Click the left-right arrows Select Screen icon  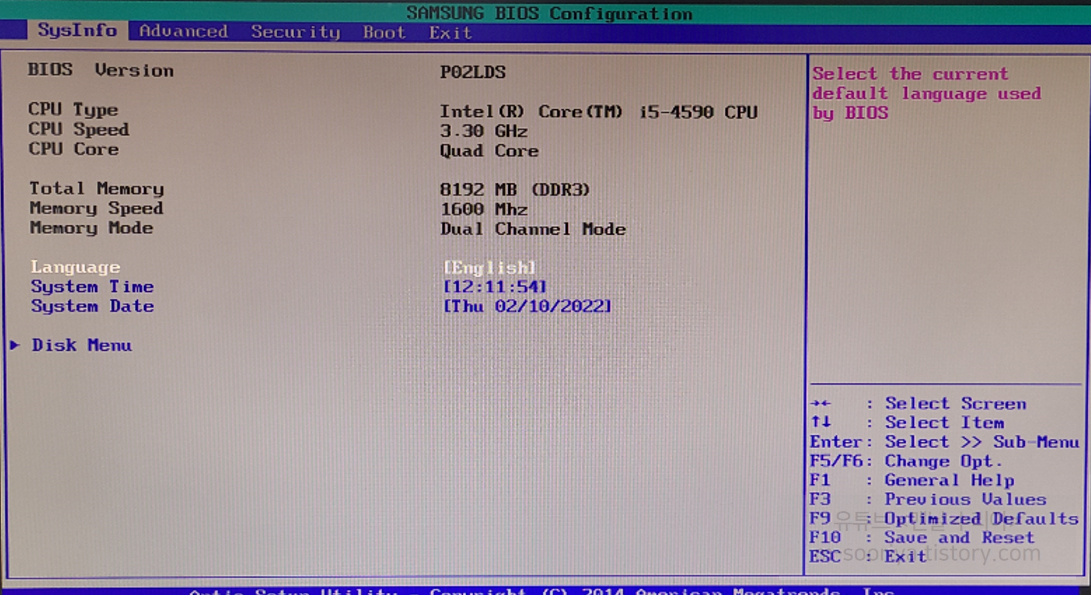click(821, 404)
